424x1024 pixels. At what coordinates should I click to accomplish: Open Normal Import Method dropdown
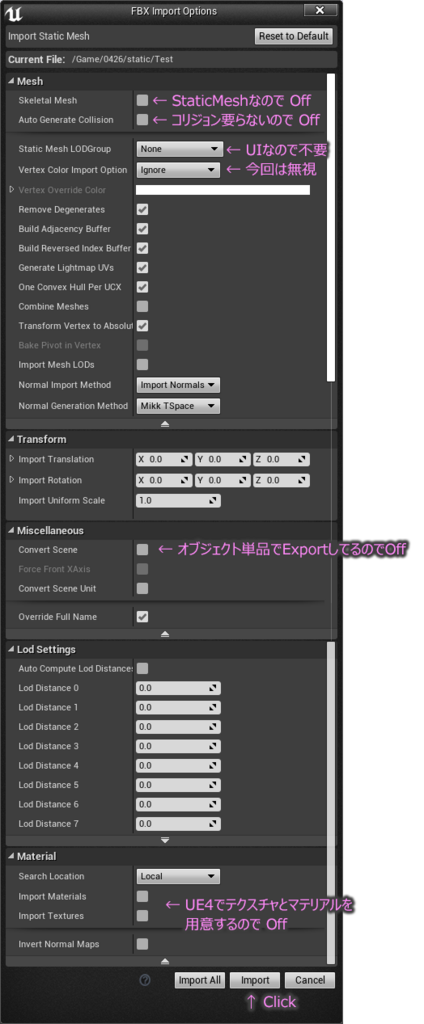coord(178,385)
